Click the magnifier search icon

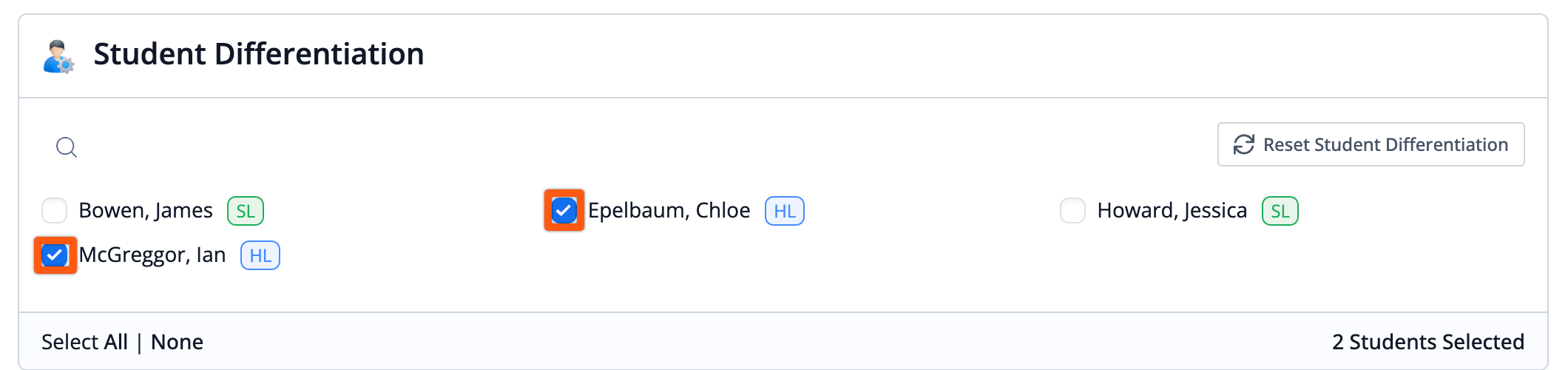click(67, 147)
